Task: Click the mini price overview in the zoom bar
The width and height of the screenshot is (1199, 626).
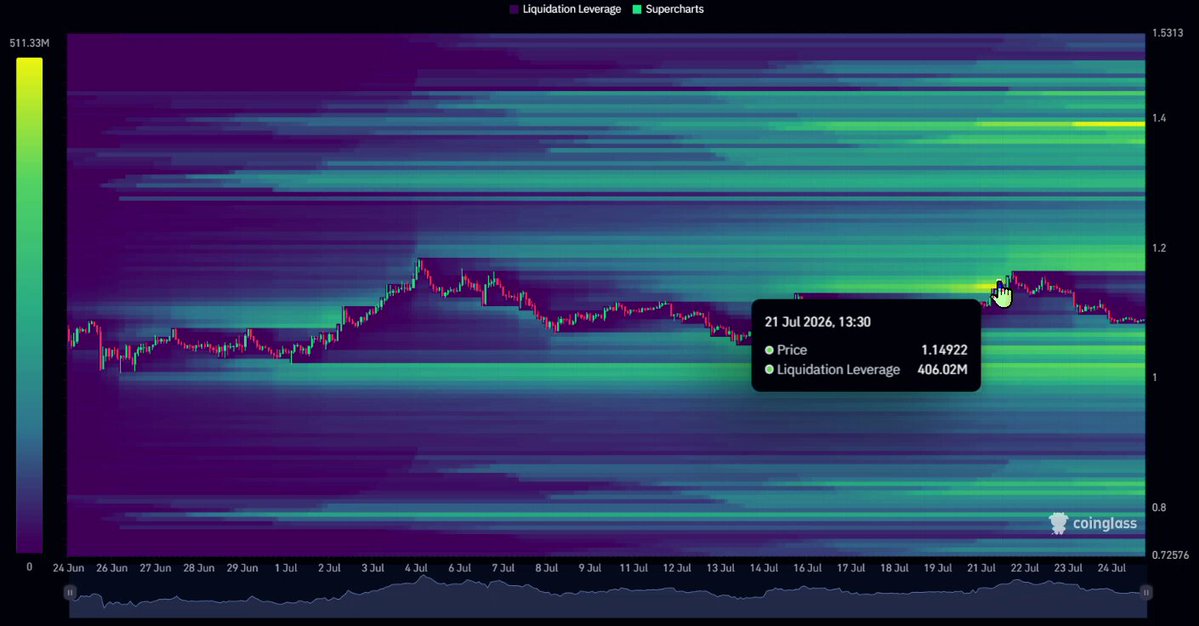Action: (607, 595)
